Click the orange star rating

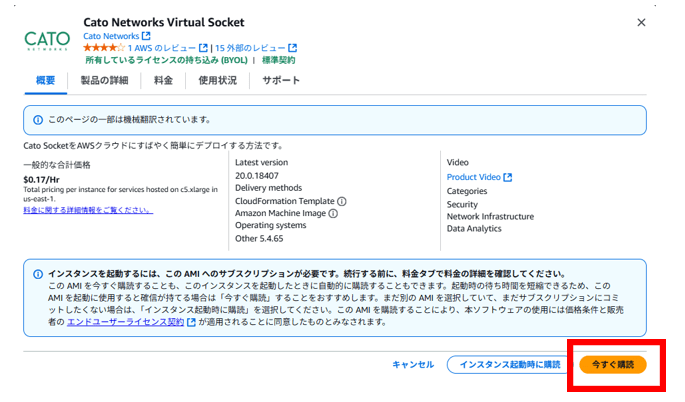(x=104, y=48)
